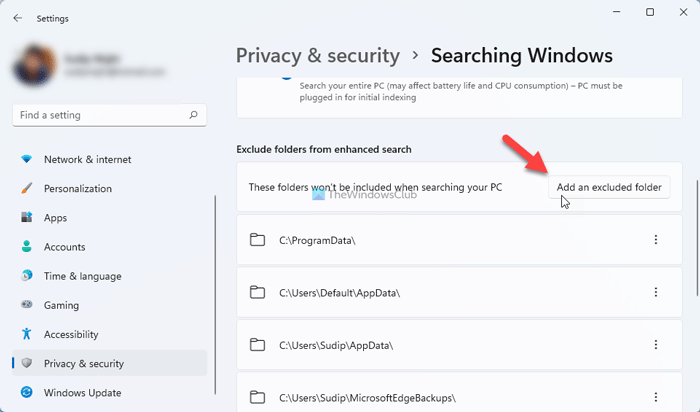Open more options for C:\ProgramData\
Image resolution: width=700 pixels, height=412 pixels.
(656, 239)
